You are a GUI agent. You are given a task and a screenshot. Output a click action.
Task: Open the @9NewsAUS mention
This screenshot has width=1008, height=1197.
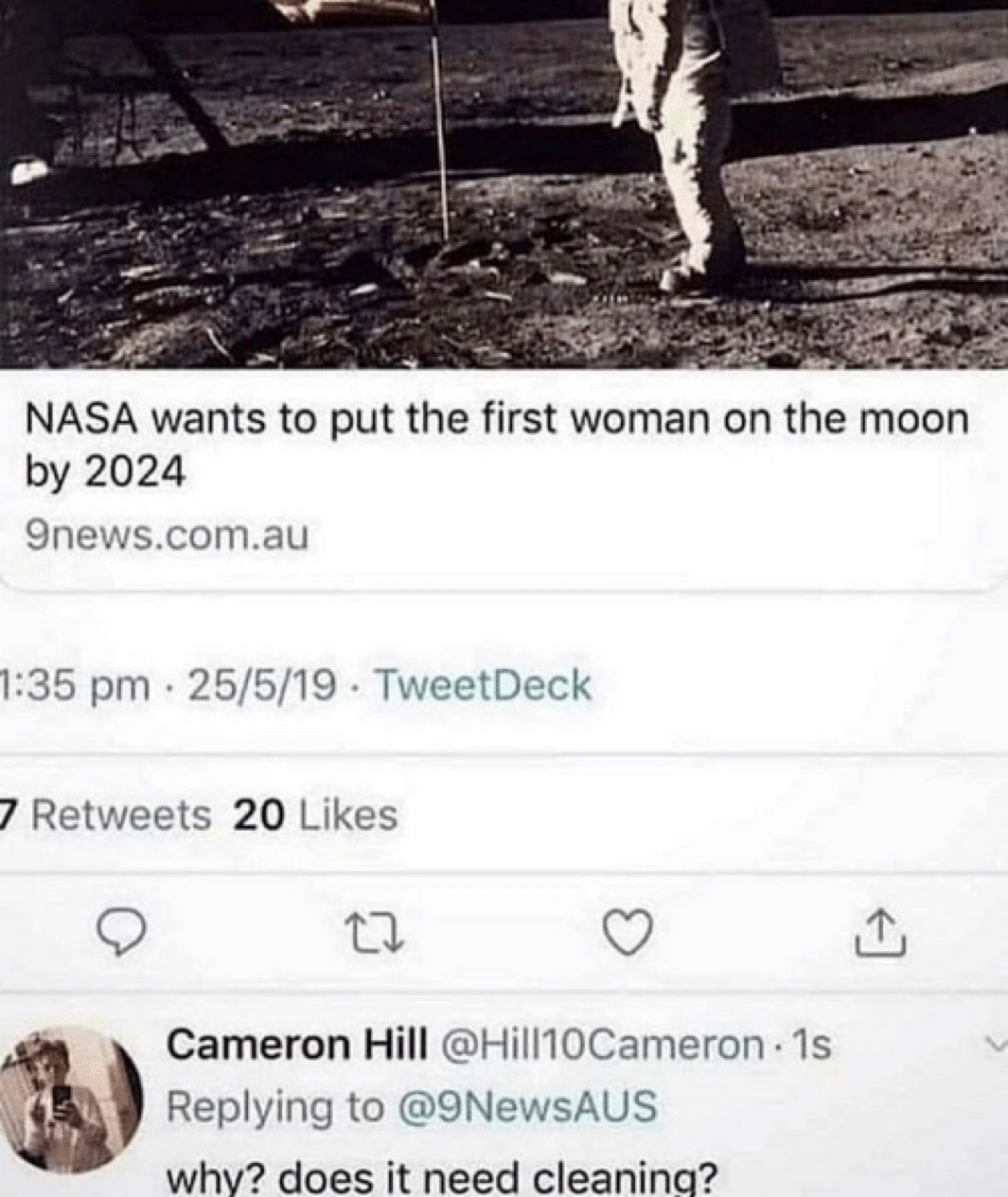coord(525,1106)
